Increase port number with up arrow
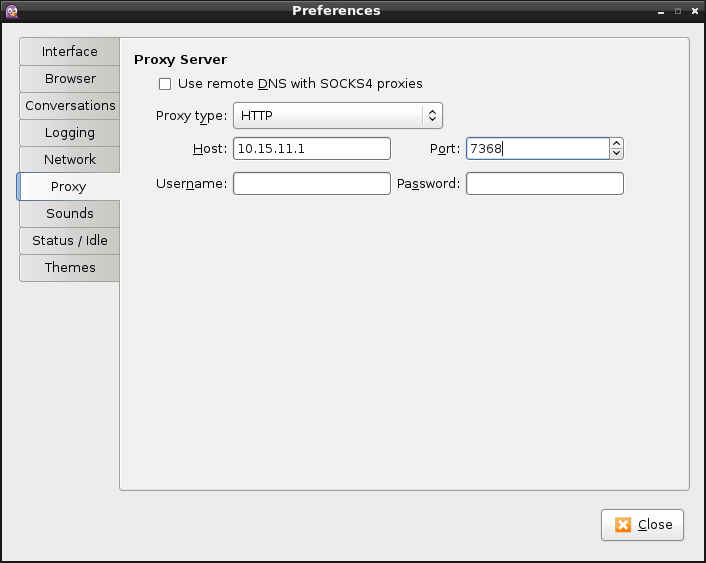This screenshot has height=563, width=706. pos(616,143)
